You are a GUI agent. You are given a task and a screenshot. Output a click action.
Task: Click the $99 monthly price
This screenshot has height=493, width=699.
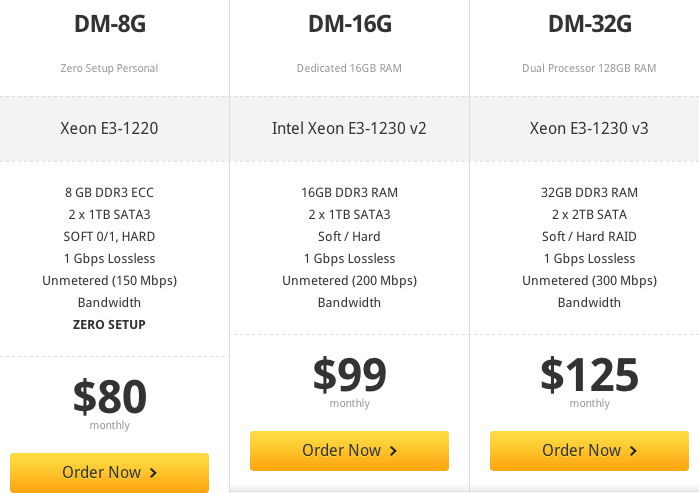tap(349, 374)
